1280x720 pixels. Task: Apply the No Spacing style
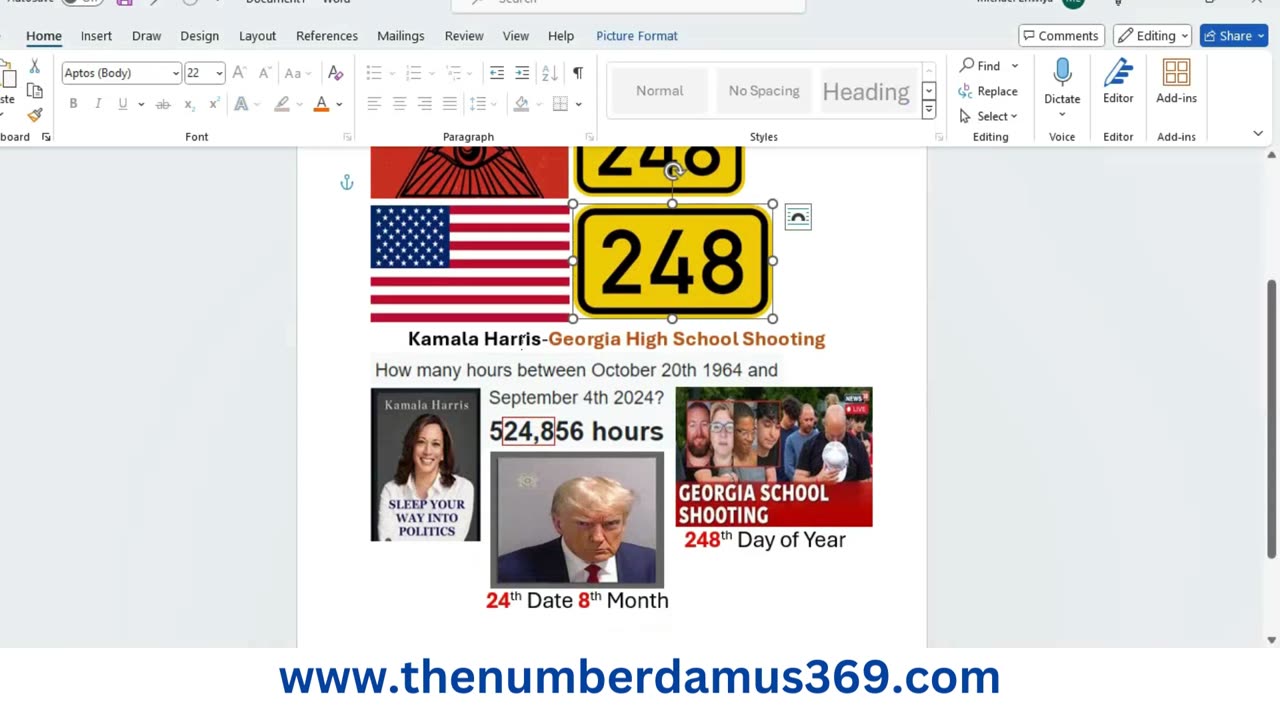pos(764,91)
